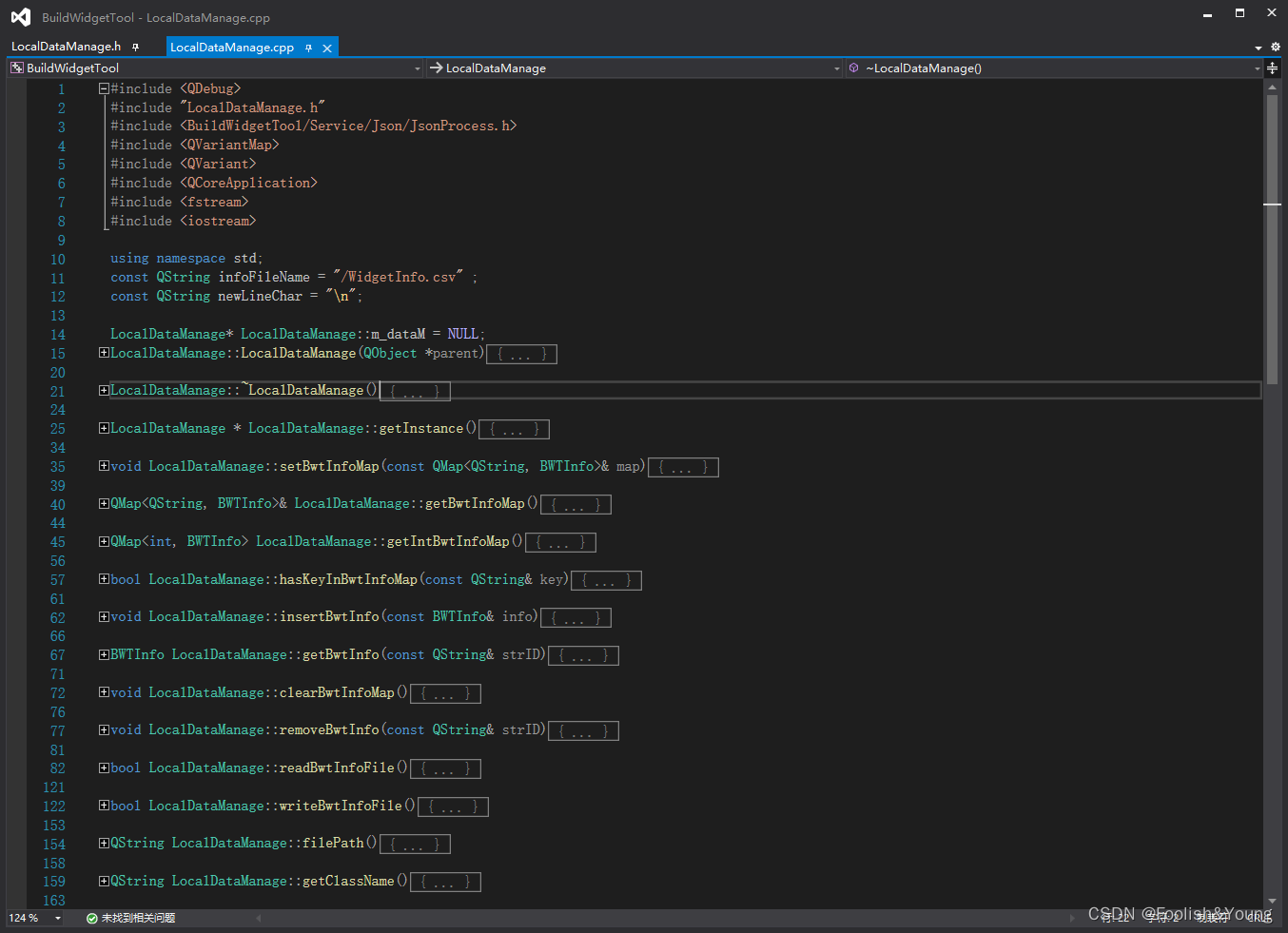Toggle the pin on LocalDataManage.cpp tab
The height and width of the screenshot is (933, 1288).
[310, 47]
